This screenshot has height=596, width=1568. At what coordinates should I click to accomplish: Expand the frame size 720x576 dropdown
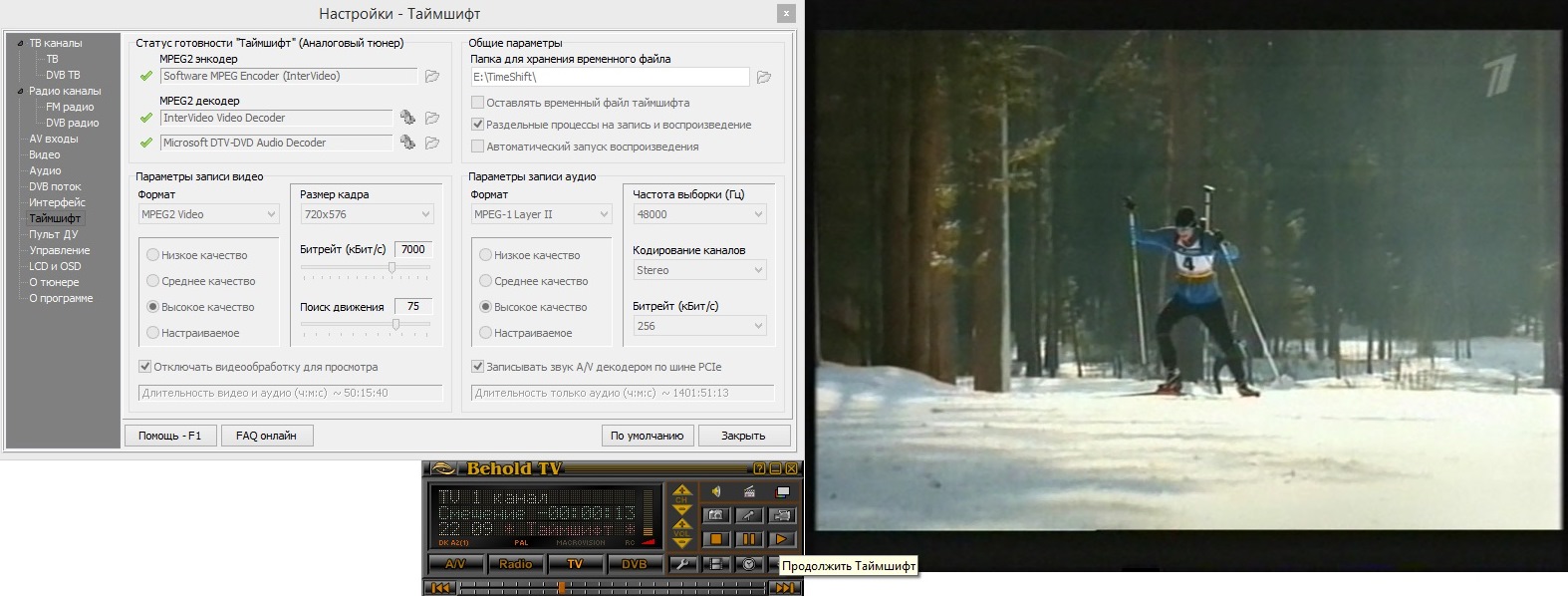point(367,214)
